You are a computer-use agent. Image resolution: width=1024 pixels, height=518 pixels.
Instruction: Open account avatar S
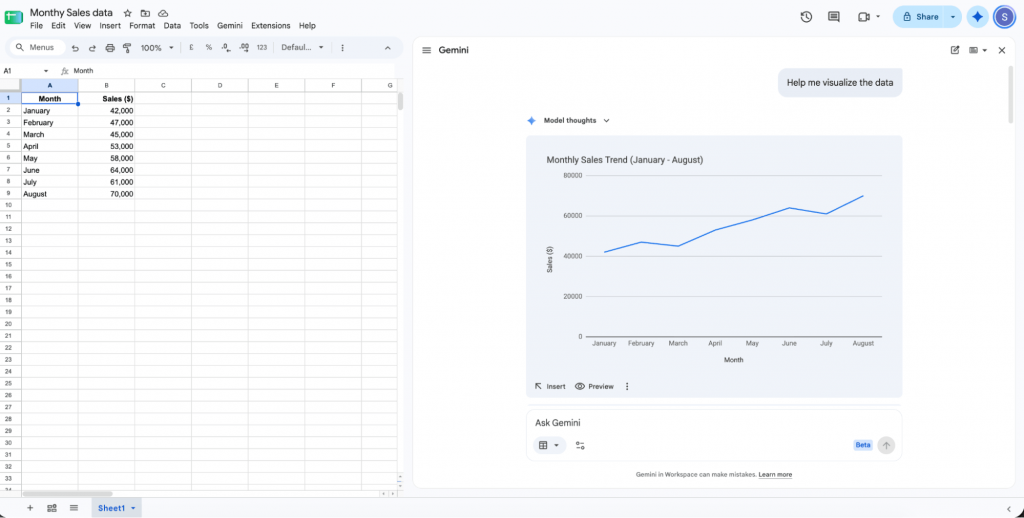click(1004, 17)
